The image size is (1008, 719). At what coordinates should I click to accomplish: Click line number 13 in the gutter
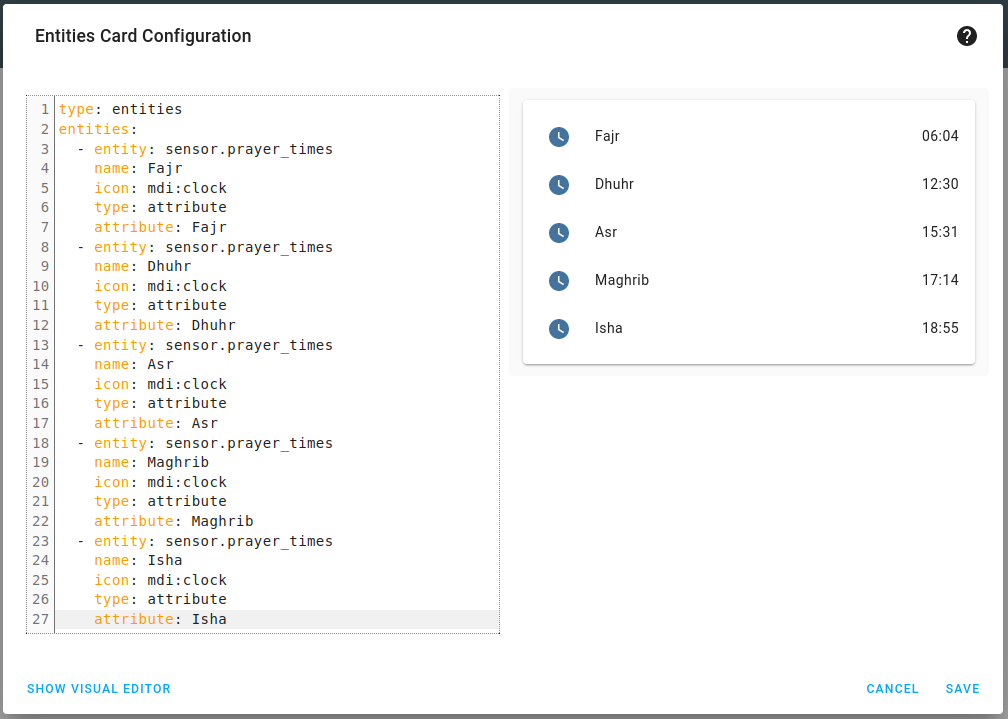click(x=41, y=345)
